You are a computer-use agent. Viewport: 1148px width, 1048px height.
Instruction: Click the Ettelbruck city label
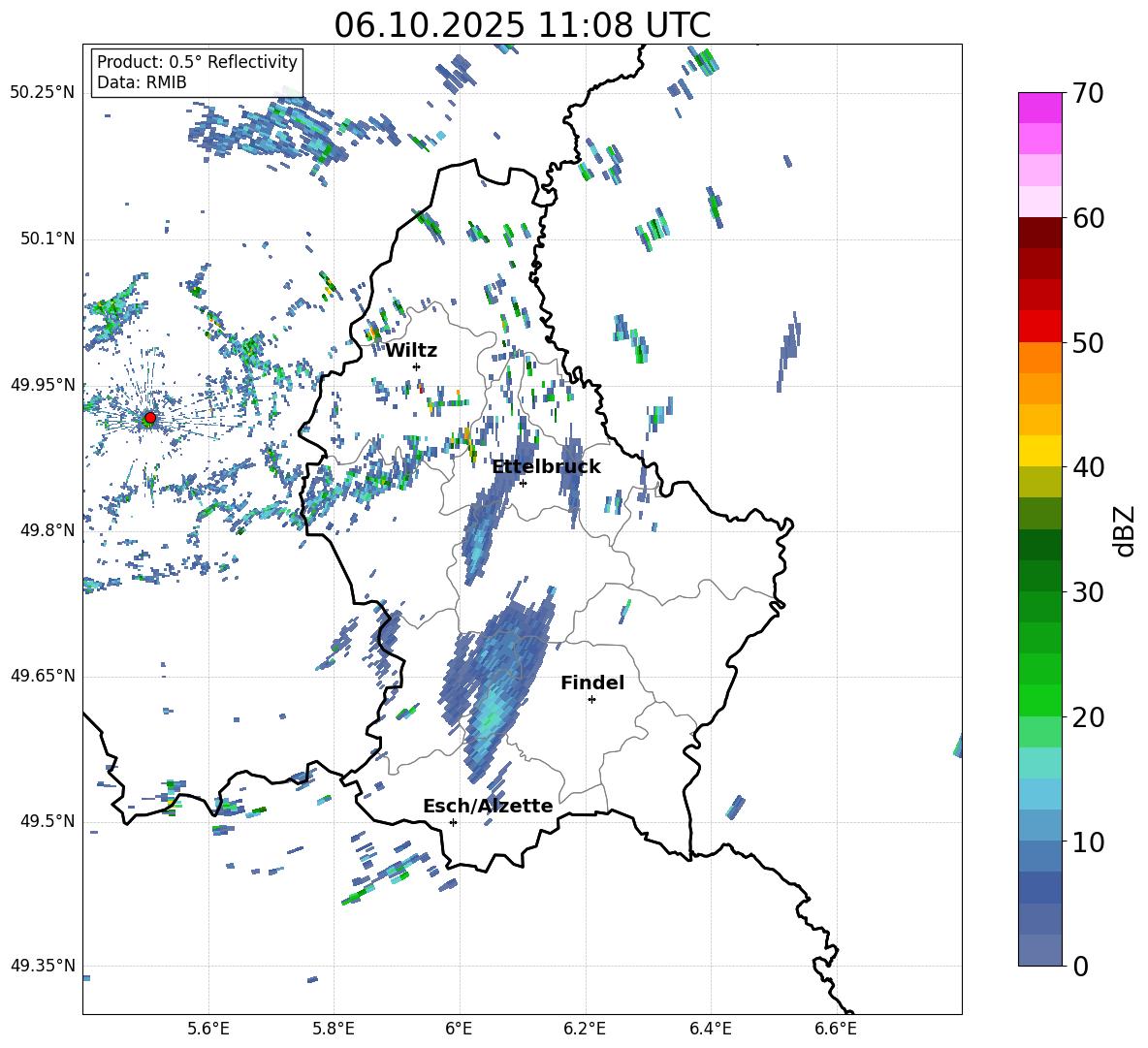click(546, 467)
